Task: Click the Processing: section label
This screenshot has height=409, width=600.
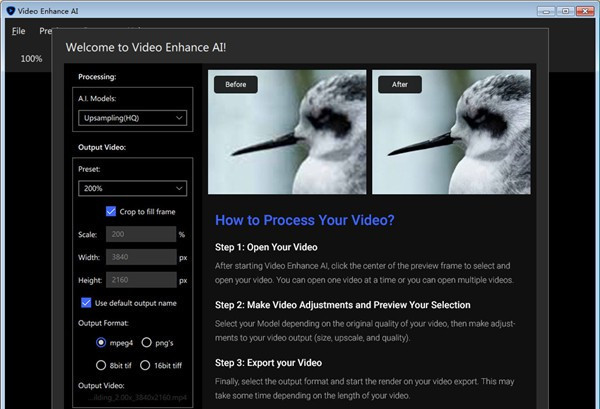Action: 97,77
